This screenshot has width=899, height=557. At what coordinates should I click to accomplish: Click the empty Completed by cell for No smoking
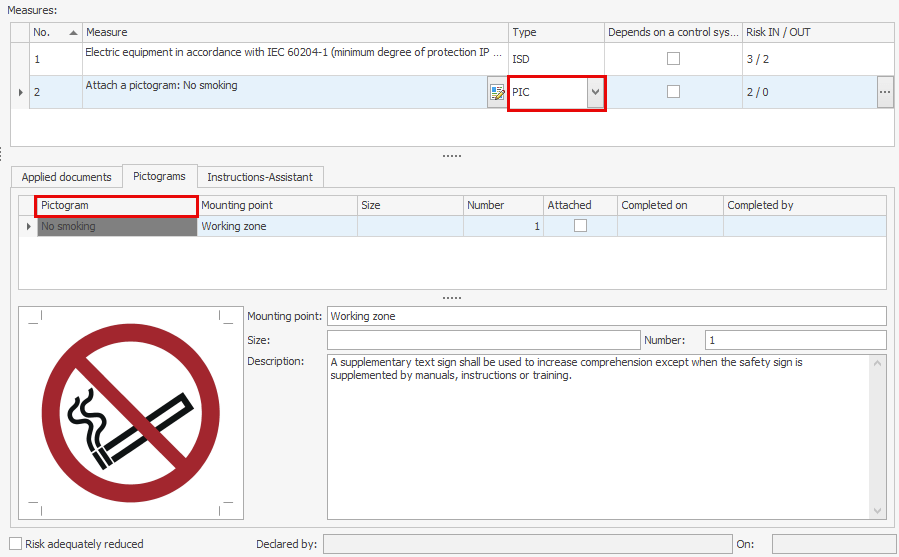(x=805, y=226)
